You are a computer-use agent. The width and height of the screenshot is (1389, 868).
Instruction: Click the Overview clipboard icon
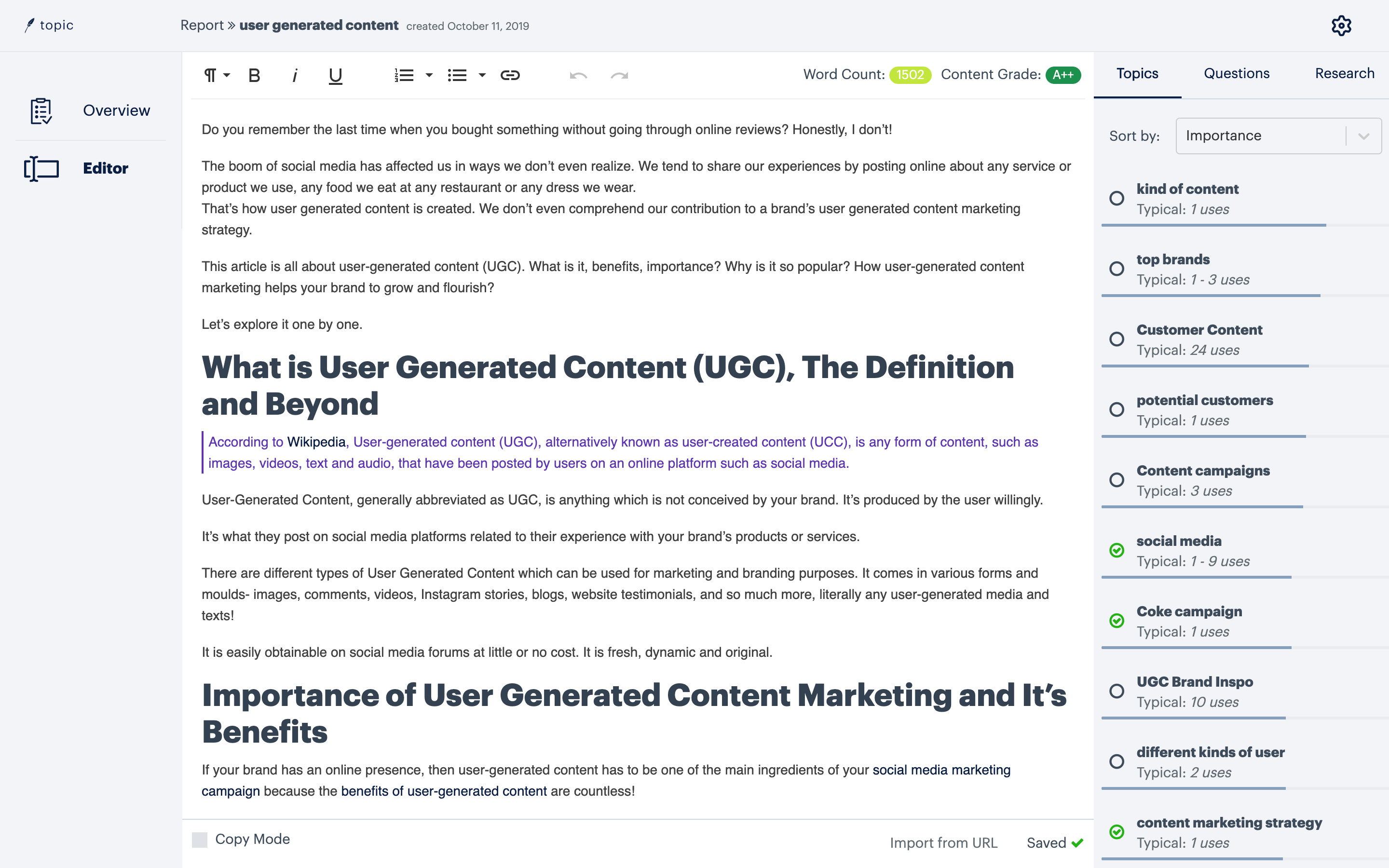point(41,111)
